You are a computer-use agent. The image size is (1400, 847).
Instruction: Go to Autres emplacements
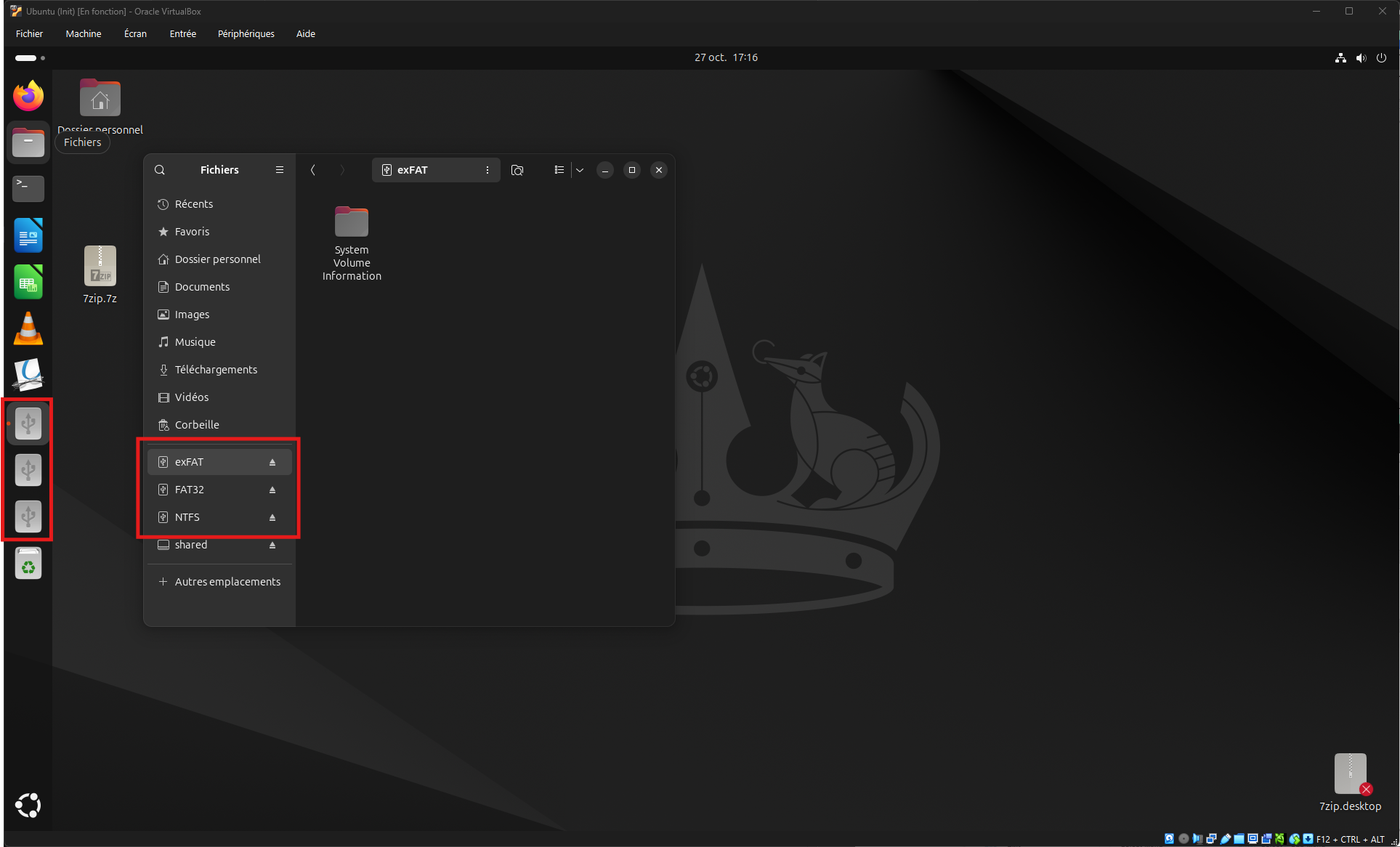click(x=227, y=582)
